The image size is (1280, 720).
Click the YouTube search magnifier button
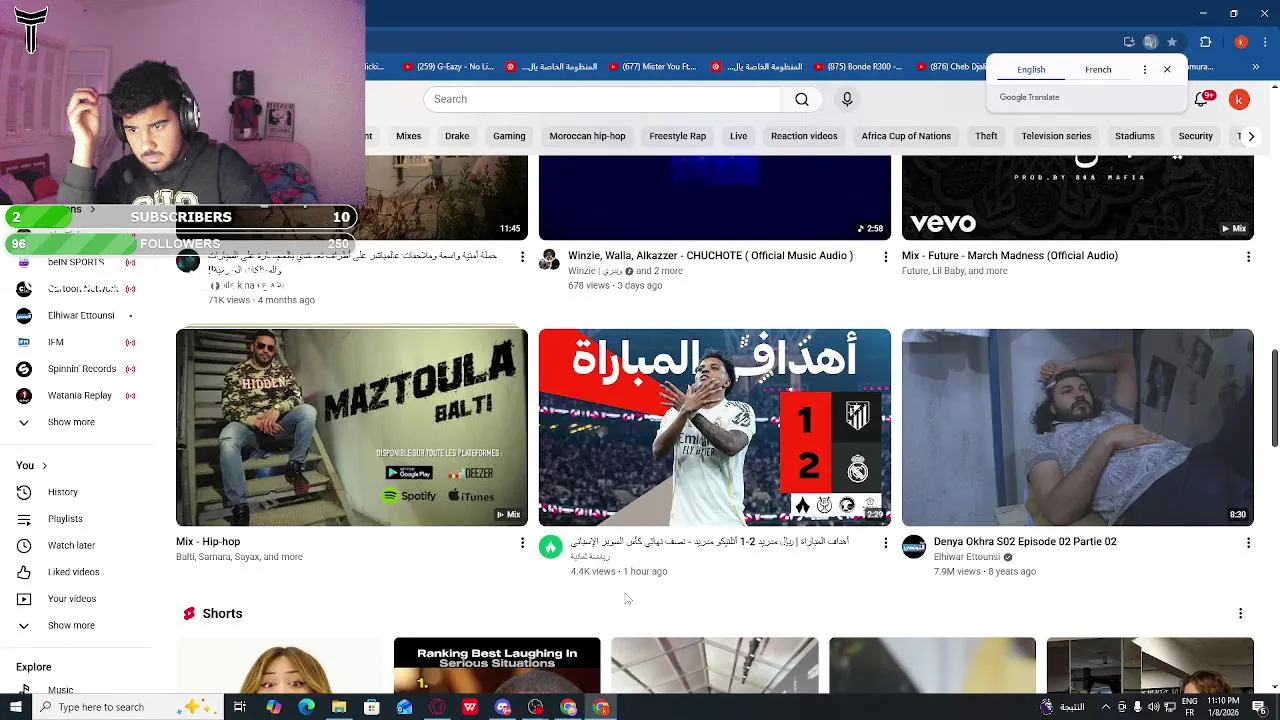click(801, 99)
